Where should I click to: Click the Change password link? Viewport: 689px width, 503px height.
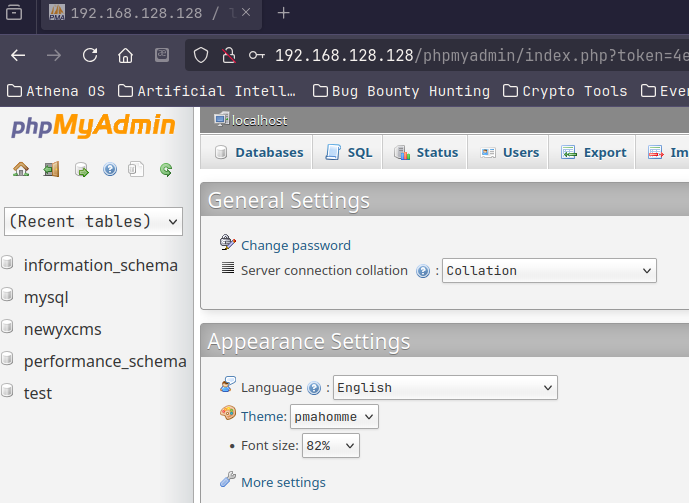tap(295, 245)
